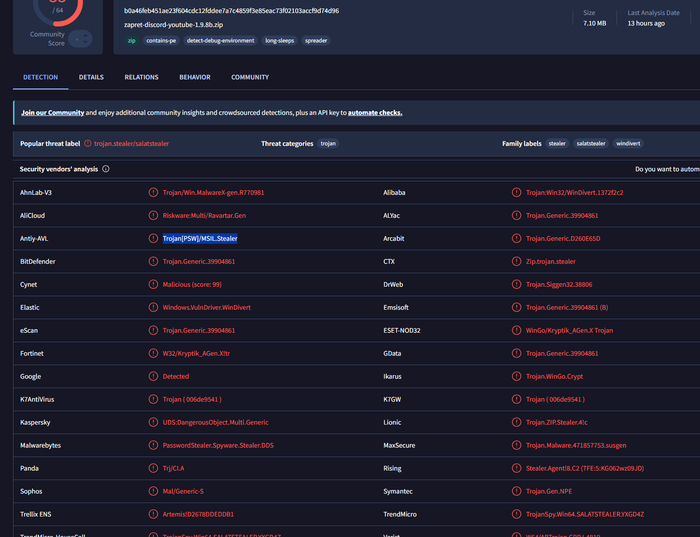700x537 pixels.
Task: Click the file name zapret-discord-youtube-1.9.8b.zip
Action: (174, 25)
